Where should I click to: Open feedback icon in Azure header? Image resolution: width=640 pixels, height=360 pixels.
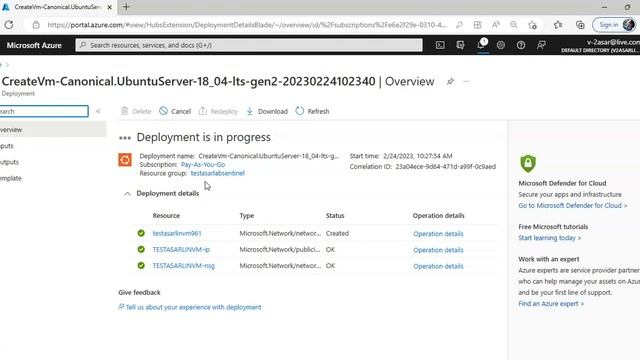point(541,45)
